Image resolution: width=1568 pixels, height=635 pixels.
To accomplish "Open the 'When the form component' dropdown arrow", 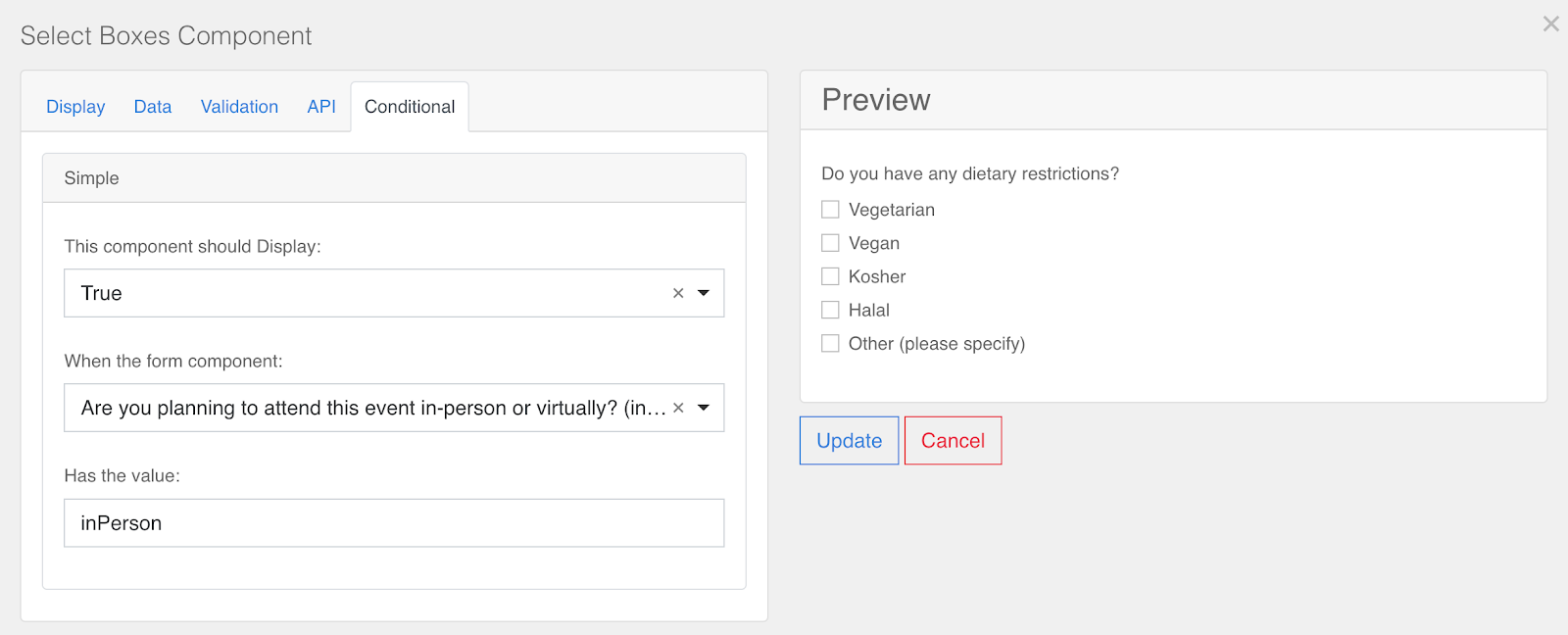I will (704, 408).
